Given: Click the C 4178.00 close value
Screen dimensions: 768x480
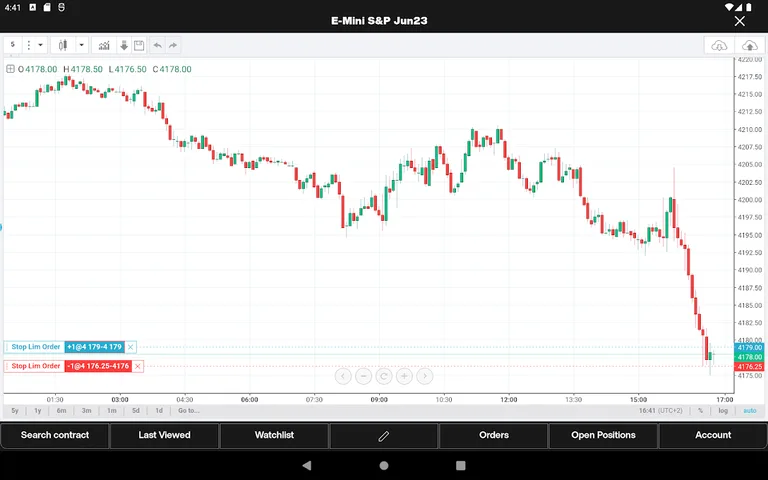Looking at the screenshot, I should click(x=172, y=69).
